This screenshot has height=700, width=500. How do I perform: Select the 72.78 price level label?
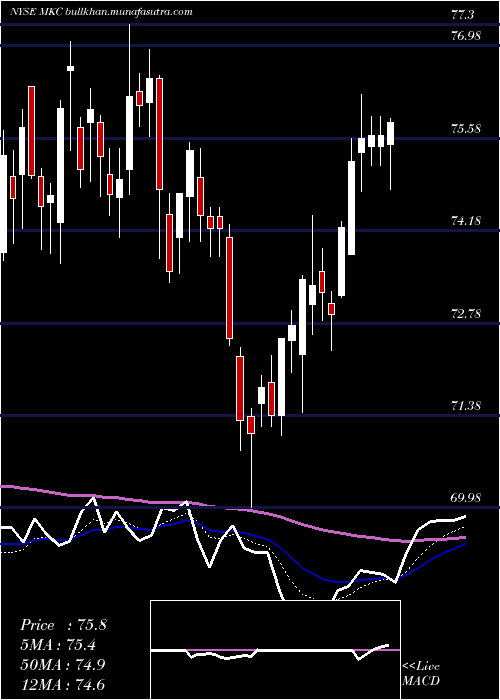pos(466,313)
